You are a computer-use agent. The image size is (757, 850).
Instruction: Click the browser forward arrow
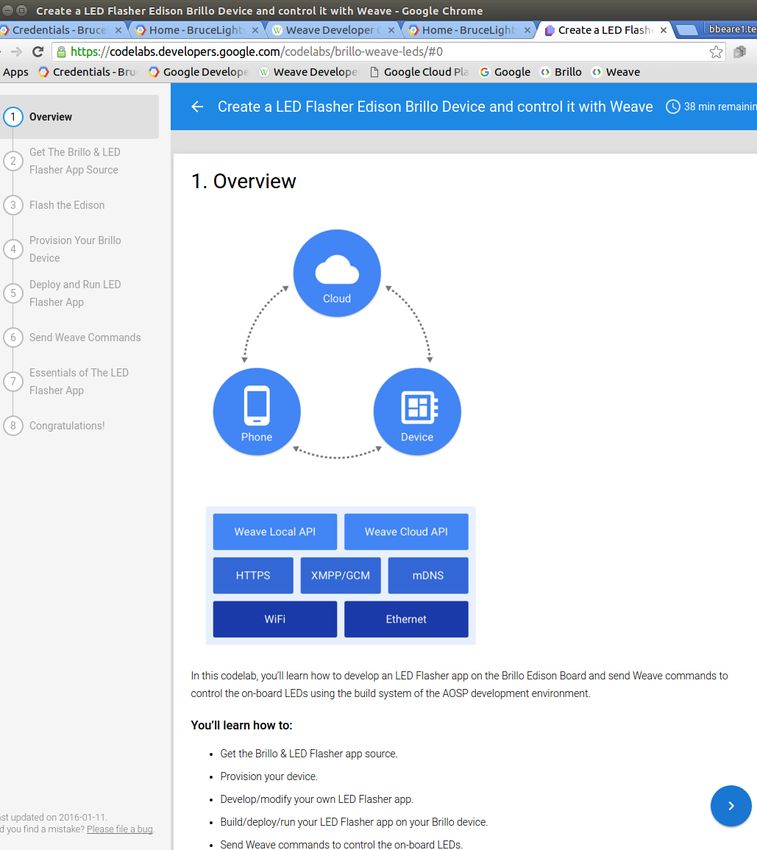tap(16, 51)
